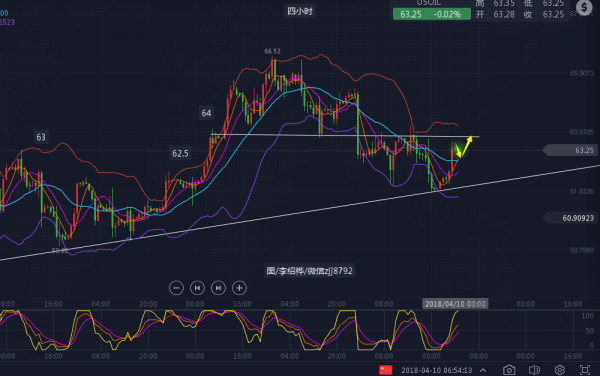Jump to previous bar with skip-back button
This screenshot has height=376, width=600.
pos(197,288)
